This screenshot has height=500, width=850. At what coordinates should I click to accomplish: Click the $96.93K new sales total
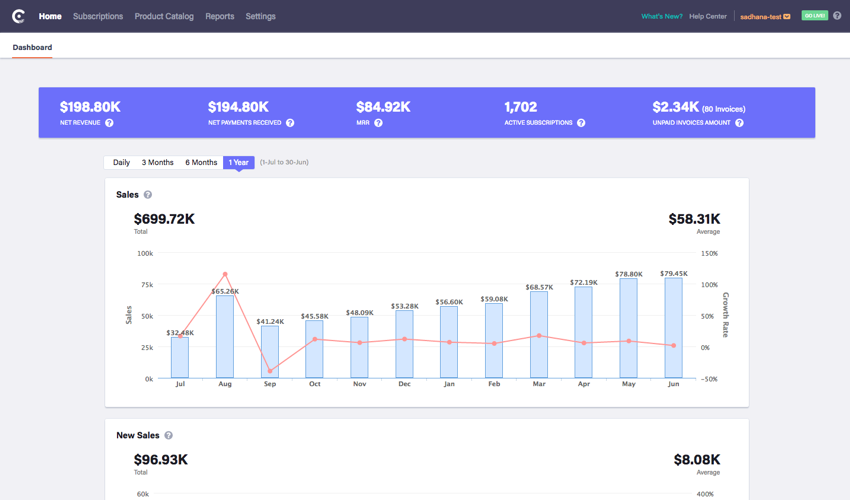tap(160, 460)
